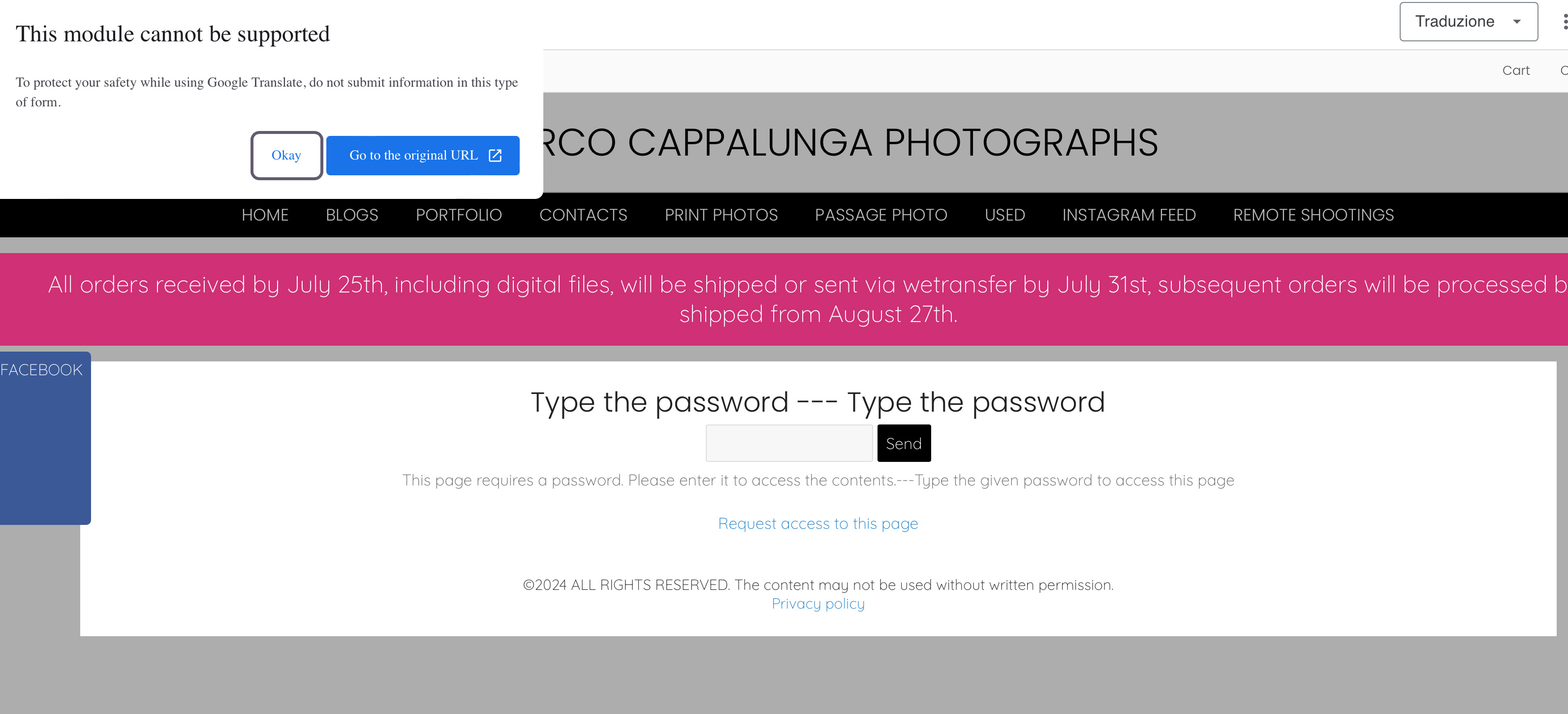Select PORTFOLIO in the navigation bar
The width and height of the screenshot is (1568, 714).
tap(458, 215)
